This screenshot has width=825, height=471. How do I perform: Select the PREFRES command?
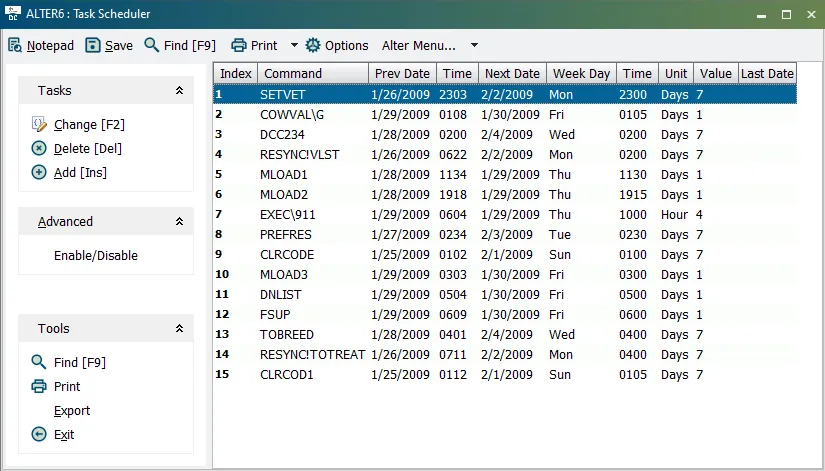(x=286, y=235)
